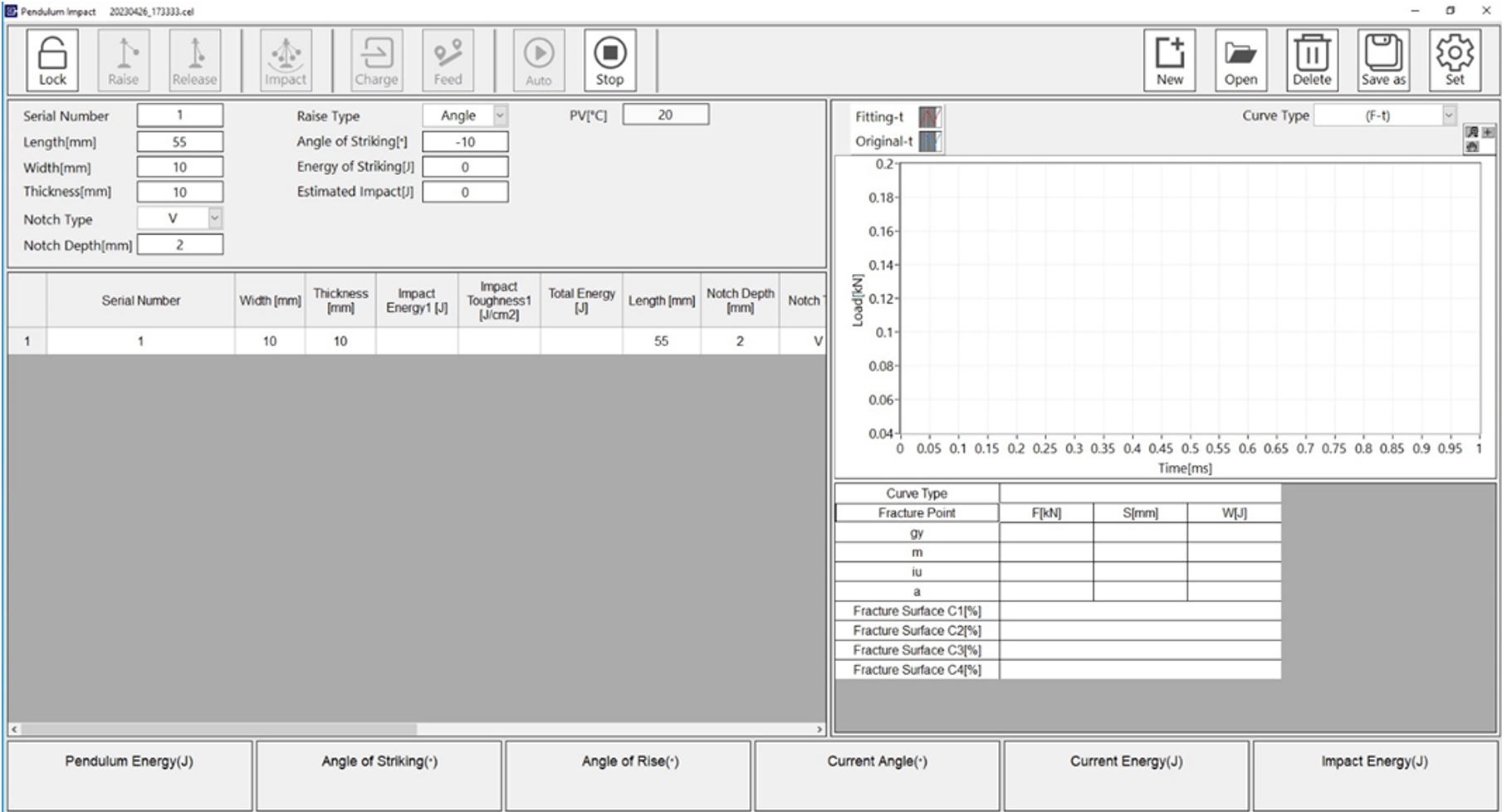
Task: Toggle the Original-t curve legend swatch
Action: pos(930,141)
